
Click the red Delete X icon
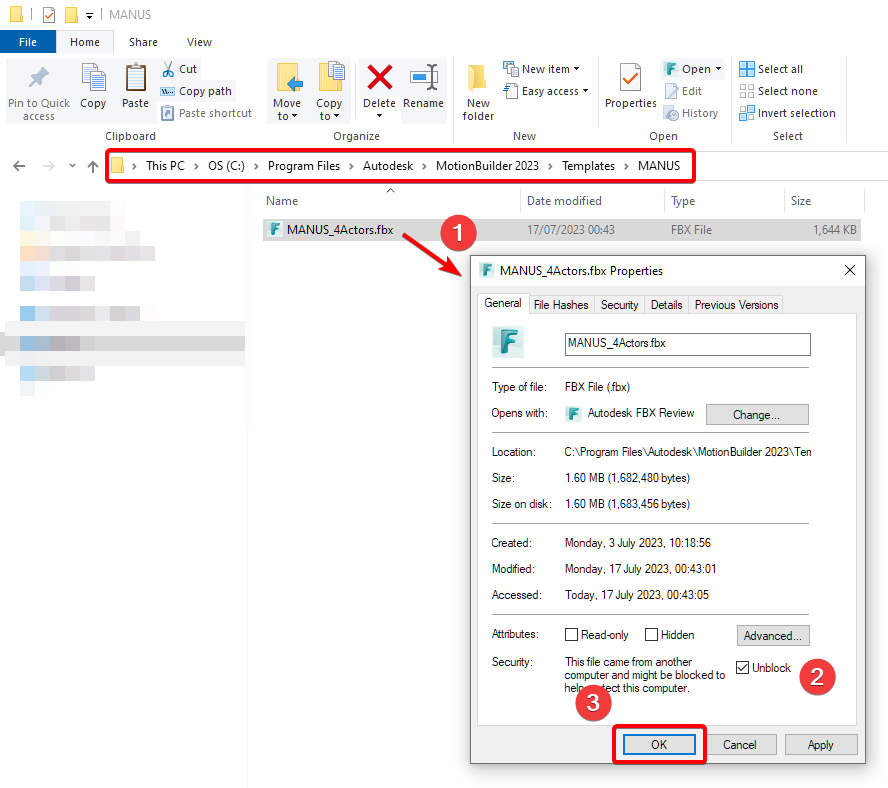coord(379,78)
